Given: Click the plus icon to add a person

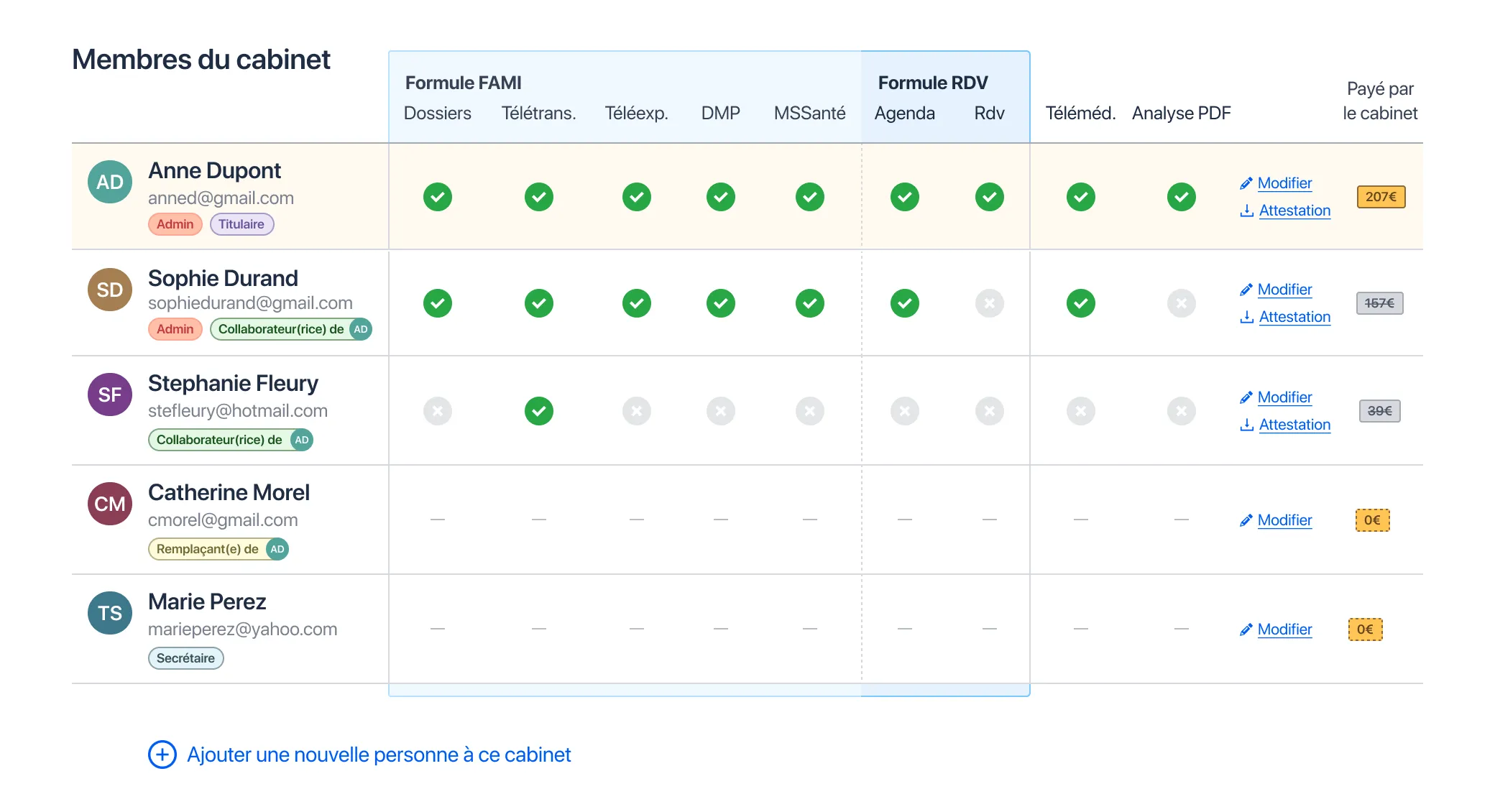Looking at the screenshot, I should [x=162, y=755].
